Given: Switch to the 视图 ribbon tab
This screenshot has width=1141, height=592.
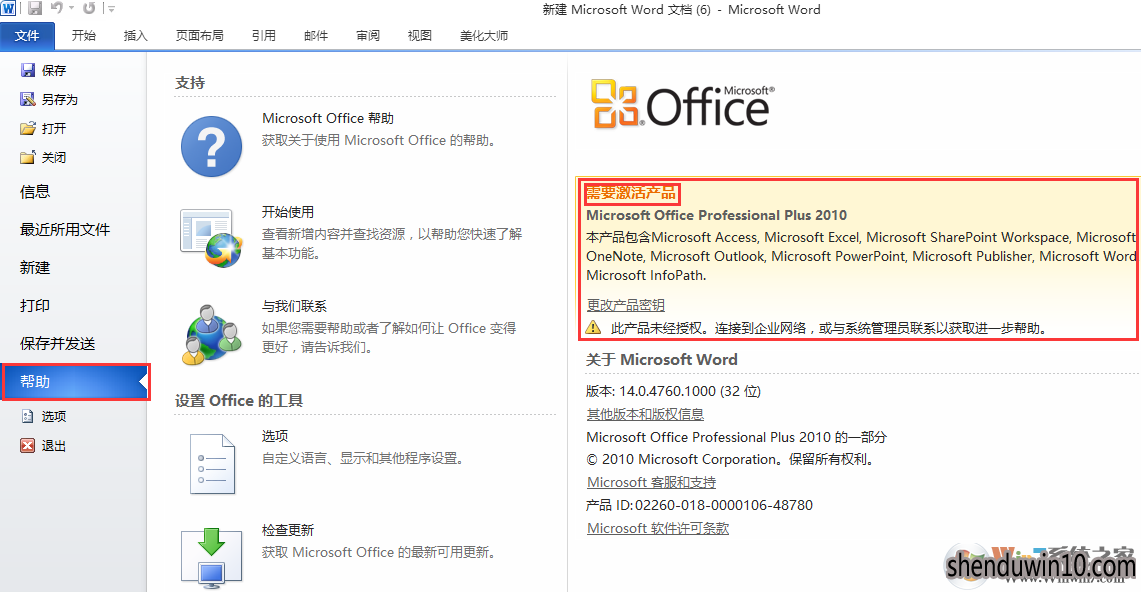Looking at the screenshot, I should tap(420, 36).
